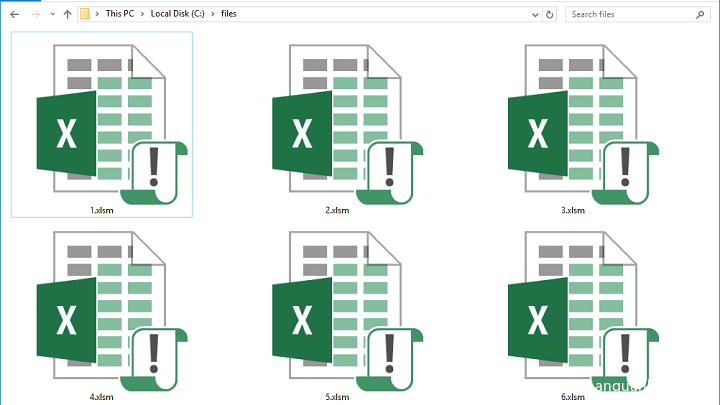Click the folder icon in address bar
The width and height of the screenshot is (720, 405).
coord(85,14)
